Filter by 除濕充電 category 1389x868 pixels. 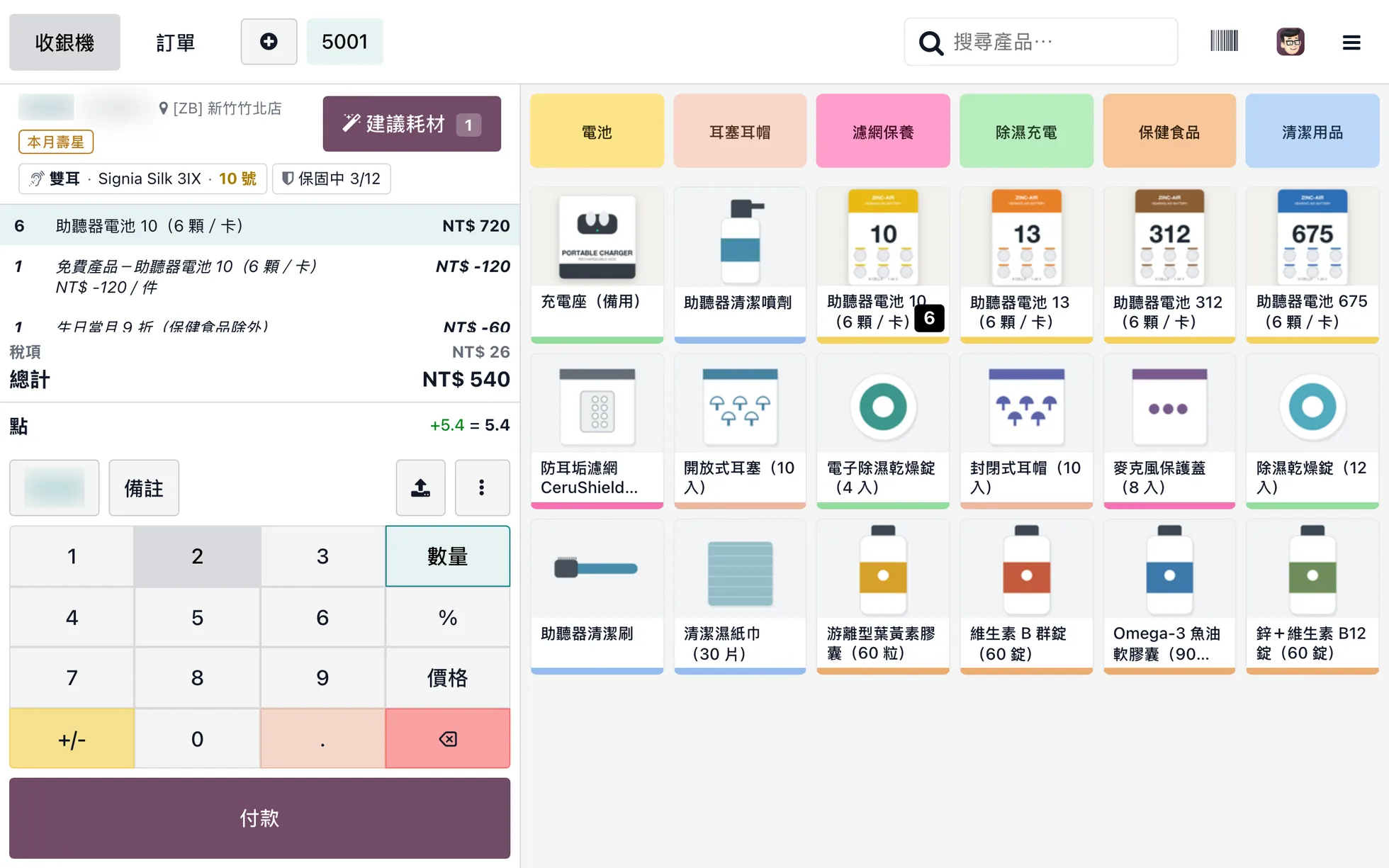click(x=1026, y=131)
